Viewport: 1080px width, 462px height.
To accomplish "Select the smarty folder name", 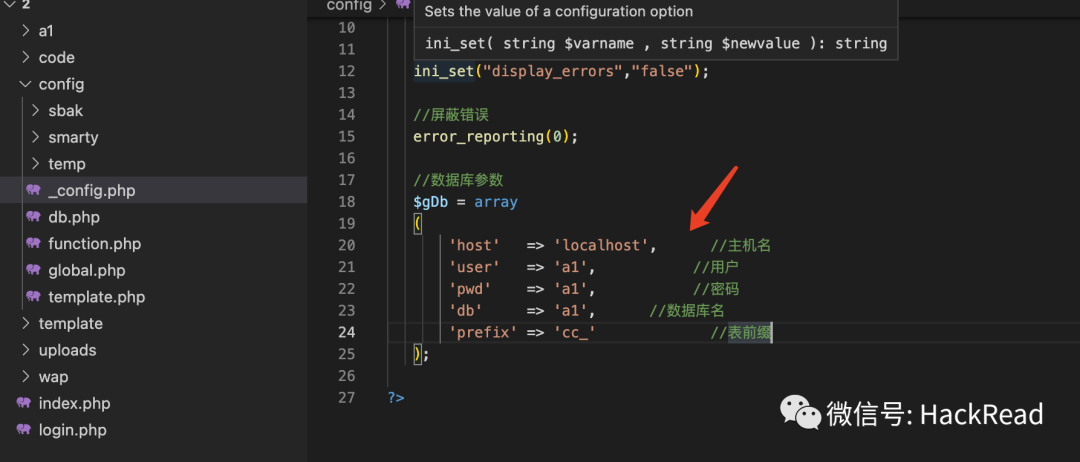I will (x=73, y=137).
